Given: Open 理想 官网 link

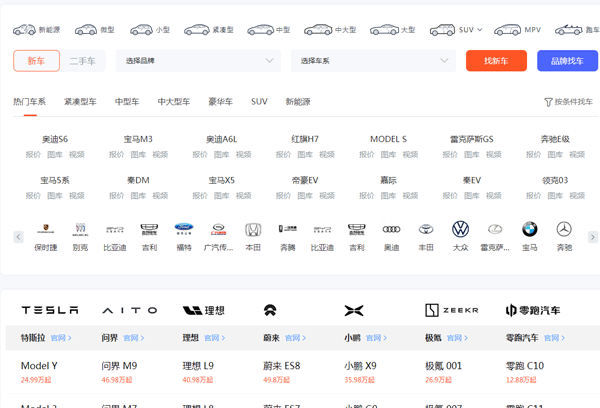Looking at the screenshot, I should click(215, 338).
